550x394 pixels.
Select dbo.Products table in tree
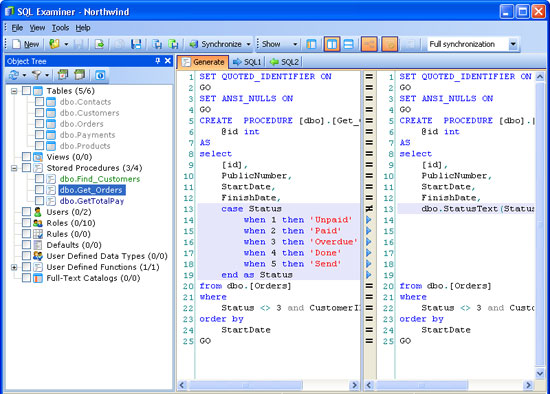(85, 146)
